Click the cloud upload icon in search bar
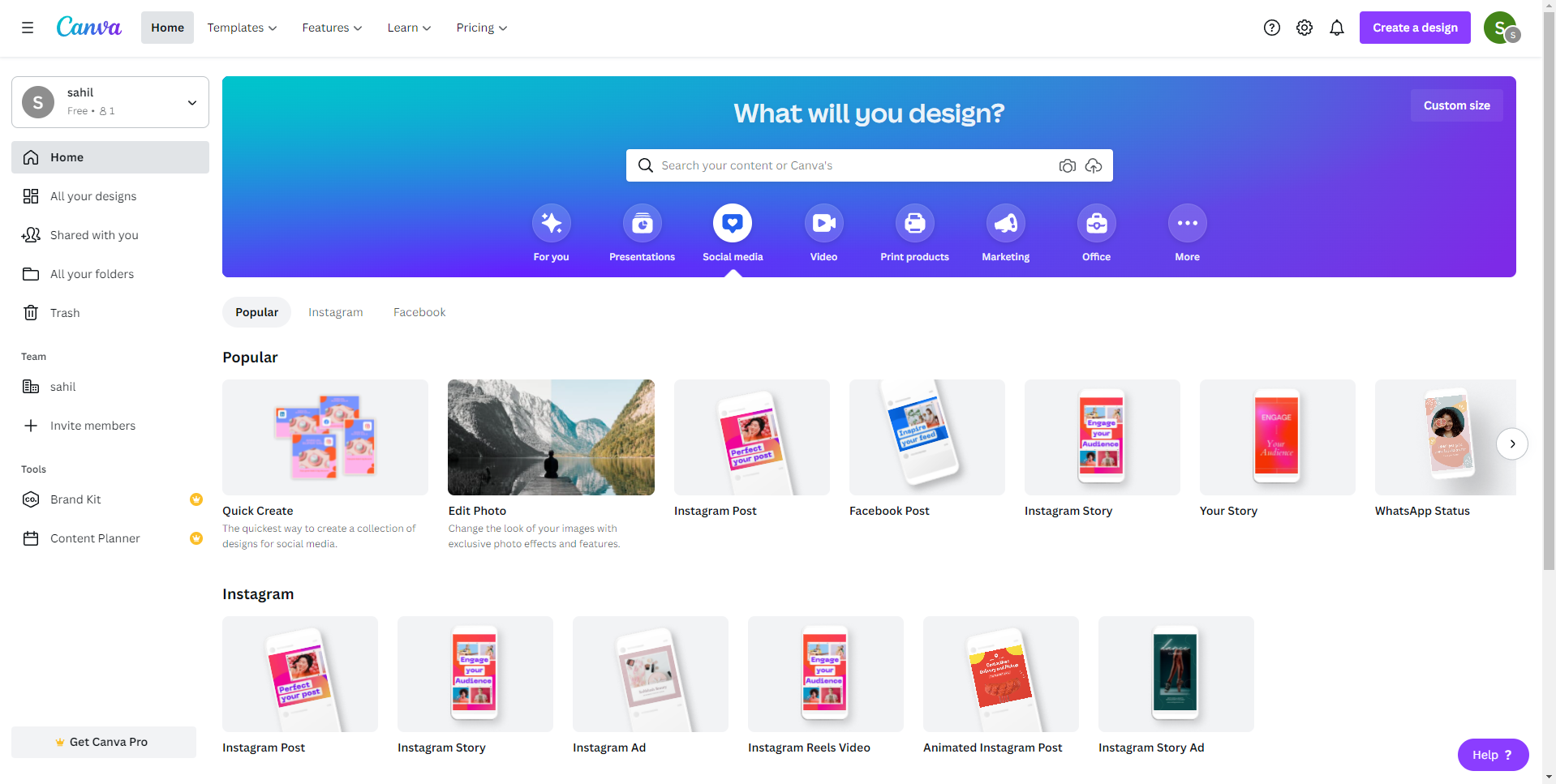The width and height of the screenshot is (1556, 784). (x=1094, y=165)
